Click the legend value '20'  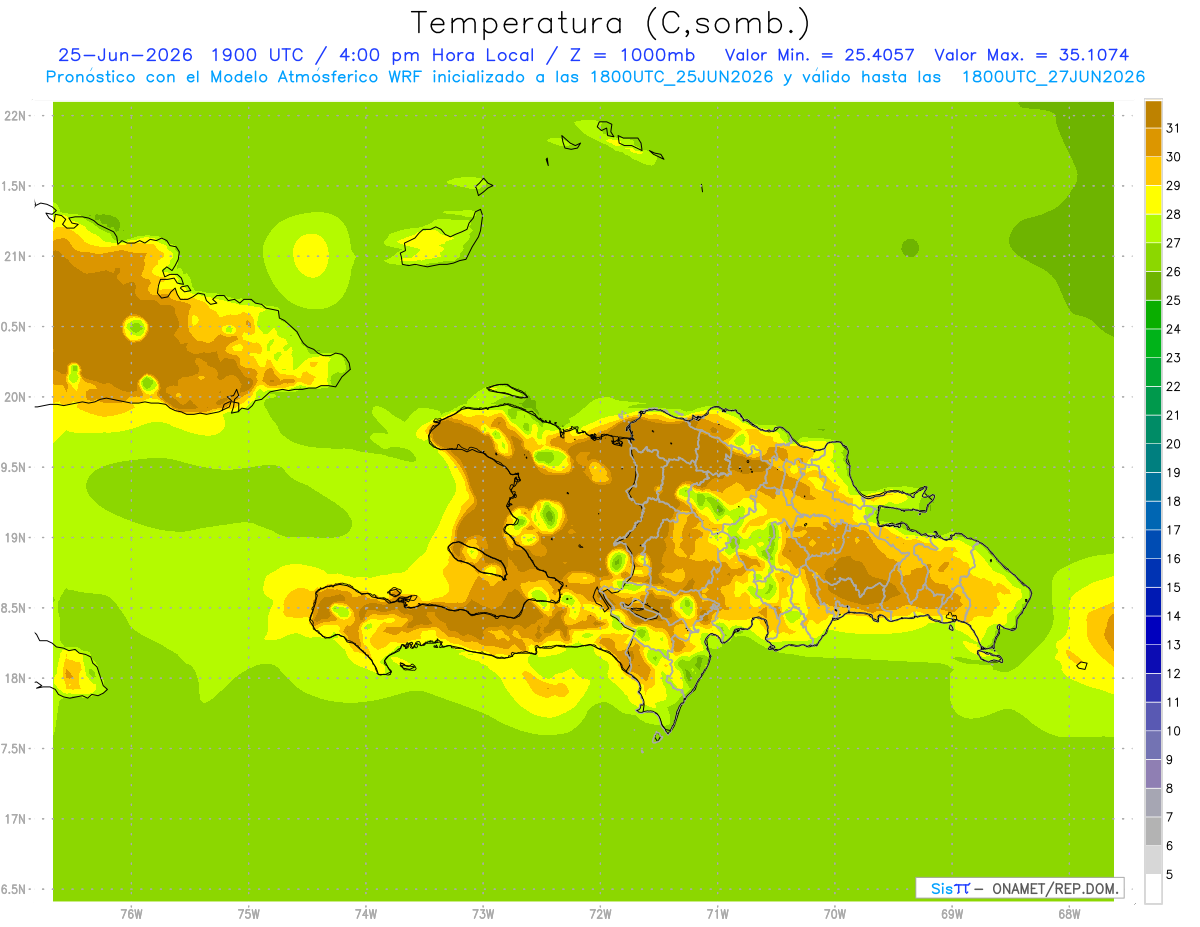click(1173, 444)
